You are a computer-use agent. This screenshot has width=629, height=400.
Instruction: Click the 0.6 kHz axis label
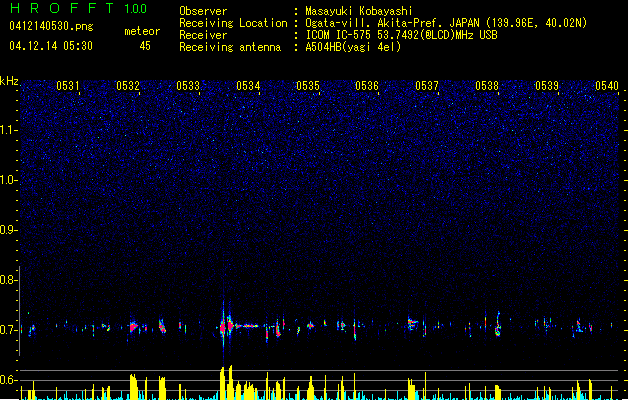[x=8, y=380]
